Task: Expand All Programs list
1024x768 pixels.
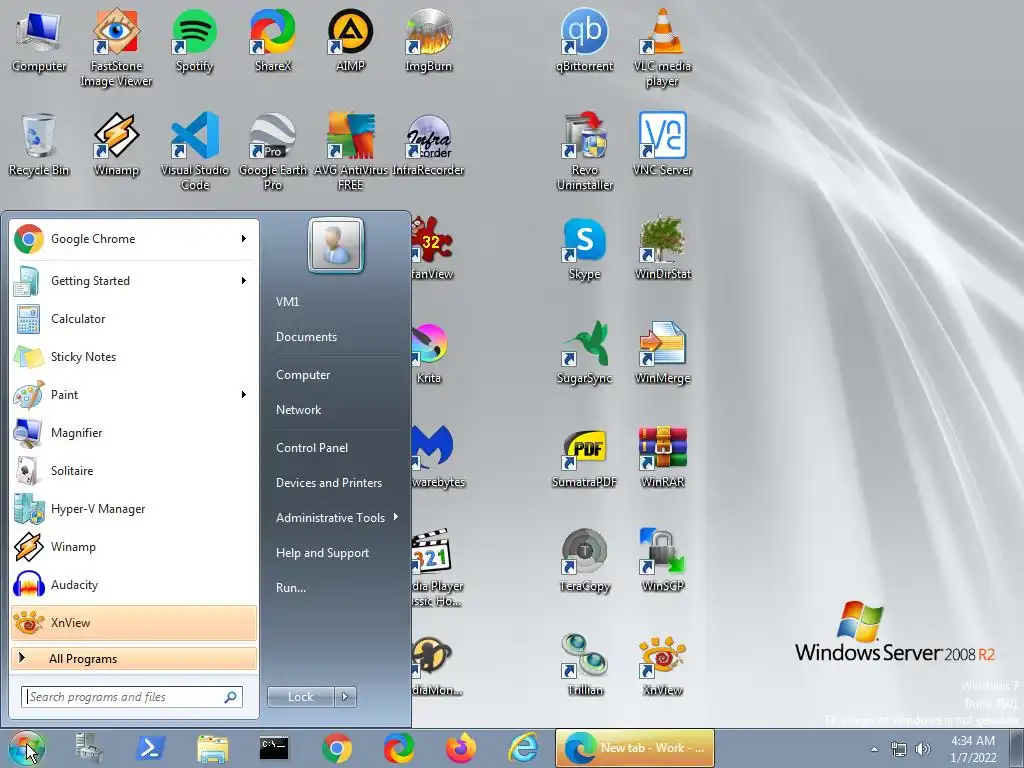Action: point(134,658)
